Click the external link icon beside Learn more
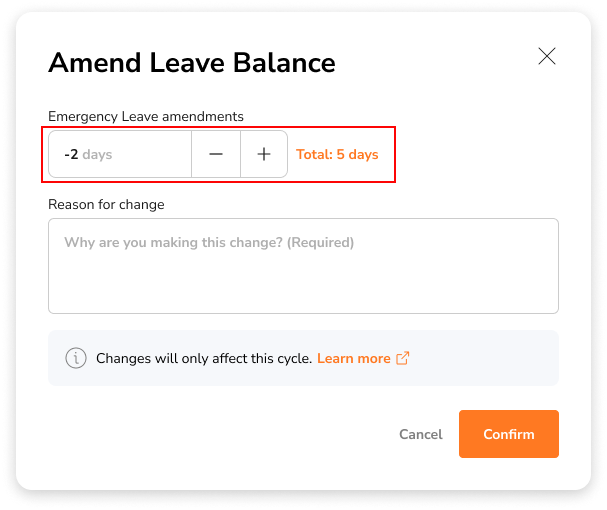Image resolution: width=607 pixels, height=510 pixels. coord(403,358)
